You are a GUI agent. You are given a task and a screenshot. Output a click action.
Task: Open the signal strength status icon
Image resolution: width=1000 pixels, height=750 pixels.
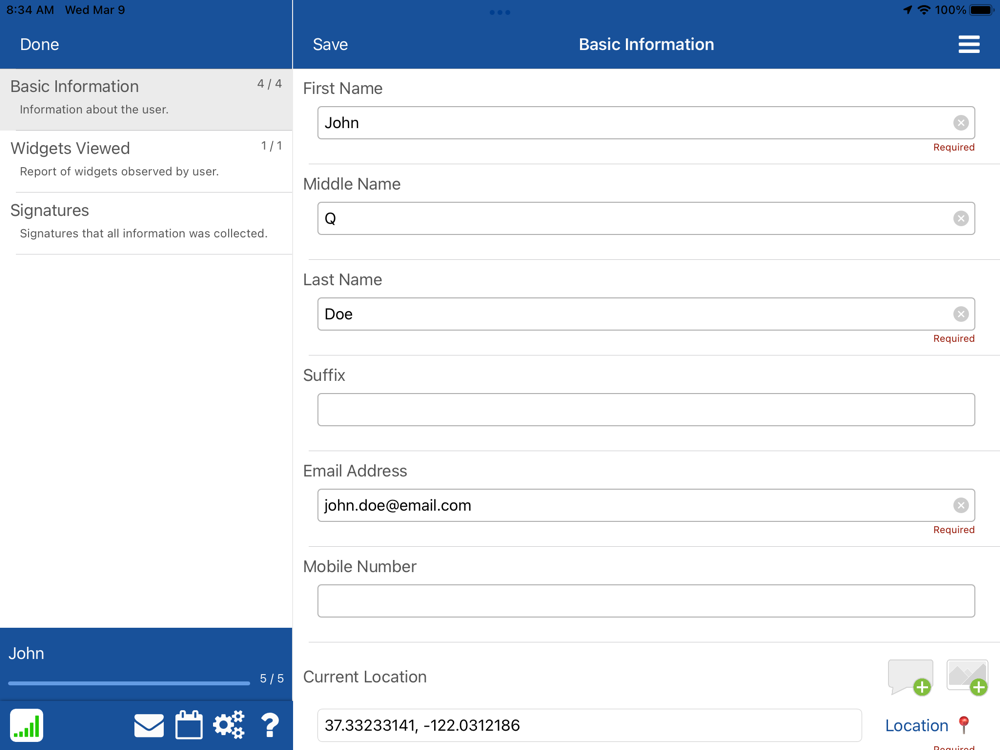click(27, 725)
